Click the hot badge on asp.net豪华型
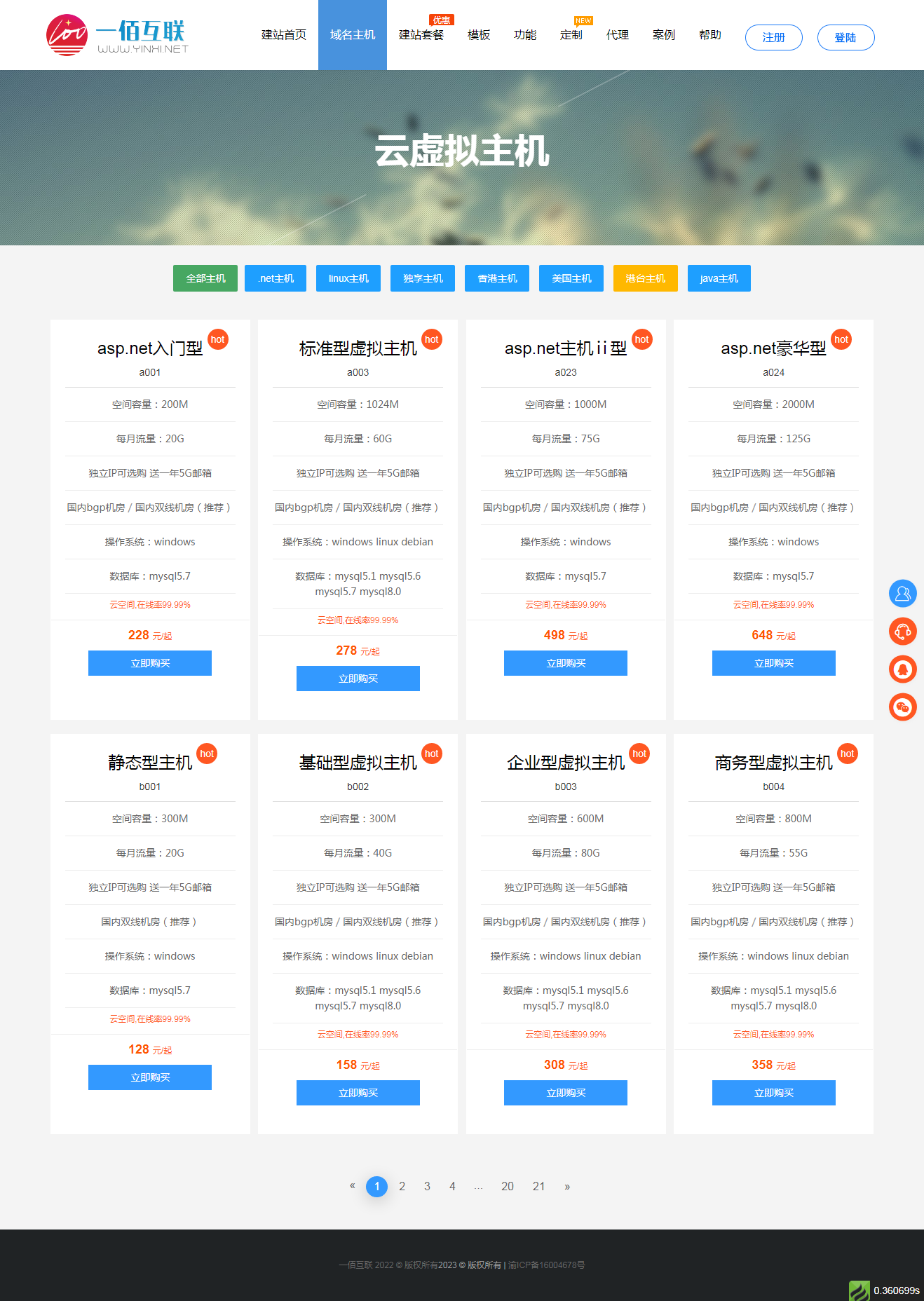 (x=841, y=339)
